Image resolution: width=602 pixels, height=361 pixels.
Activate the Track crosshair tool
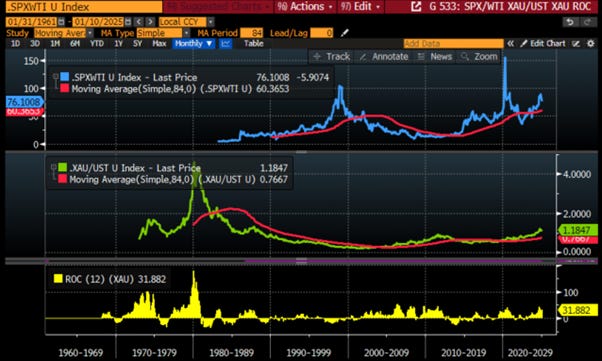click(x=331, y=57)
